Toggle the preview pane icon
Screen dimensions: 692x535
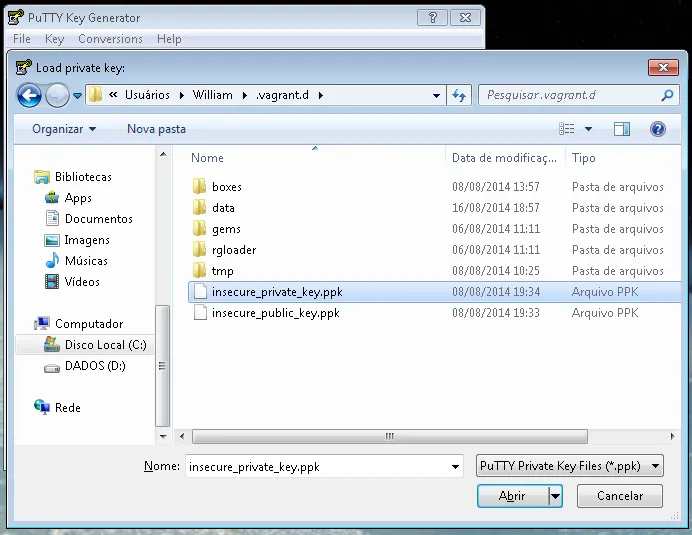click(622, 129)
